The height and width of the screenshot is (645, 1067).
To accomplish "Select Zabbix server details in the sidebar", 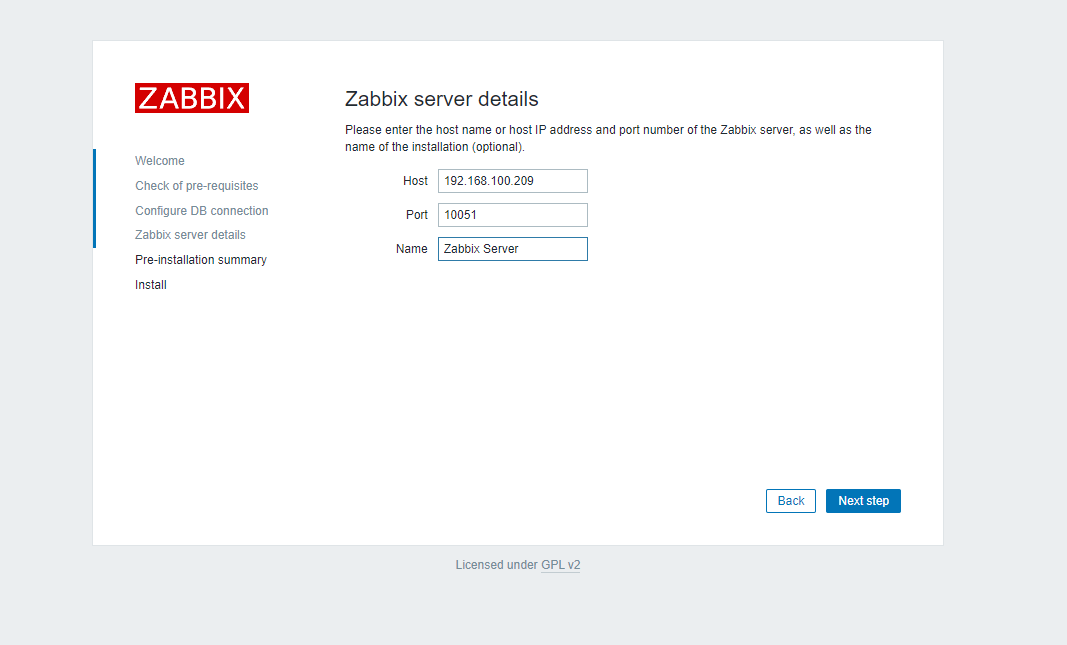I will [190, 235].
